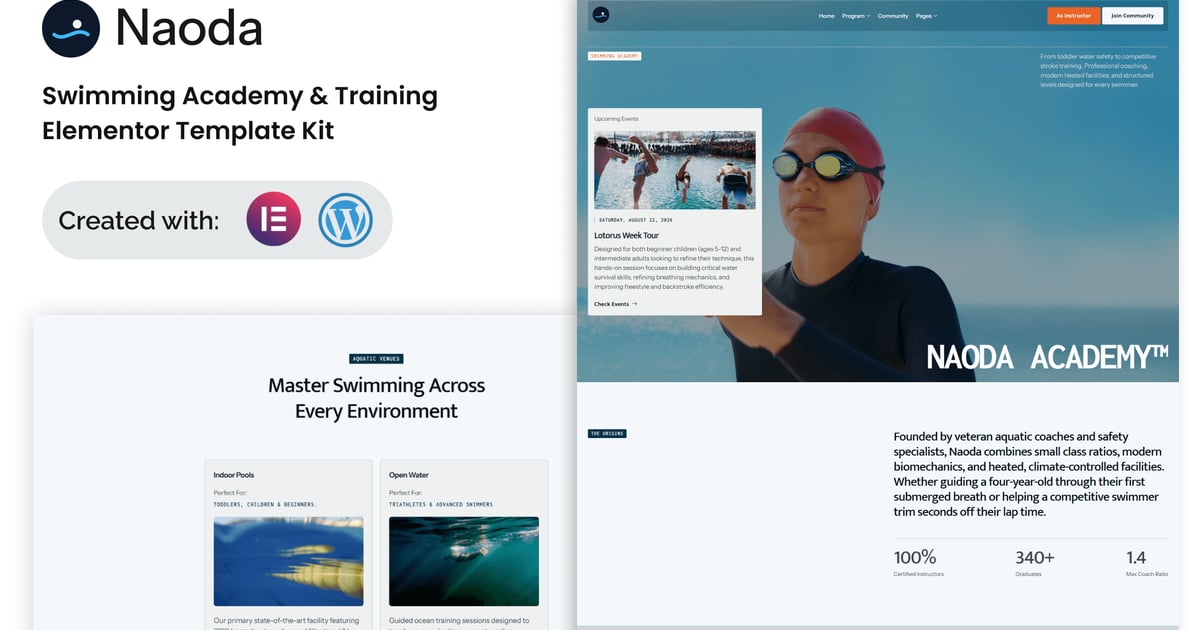Viewport: 1200px width, 630px height.
Task: Click the Master Swimming Across Every Environment heading
Action: pos(376,398)
